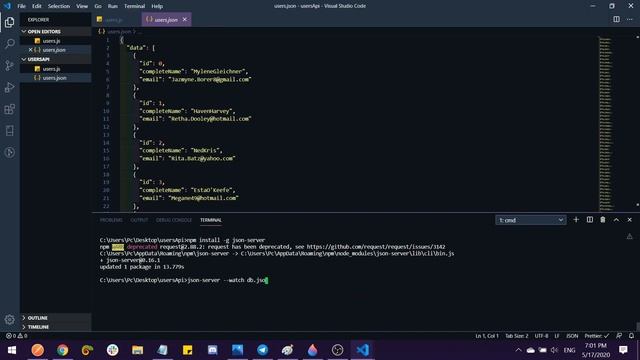Screen dimensions: 640x360
Task: Open File Explorer from the taskbar
Action: tap(138, 350)
